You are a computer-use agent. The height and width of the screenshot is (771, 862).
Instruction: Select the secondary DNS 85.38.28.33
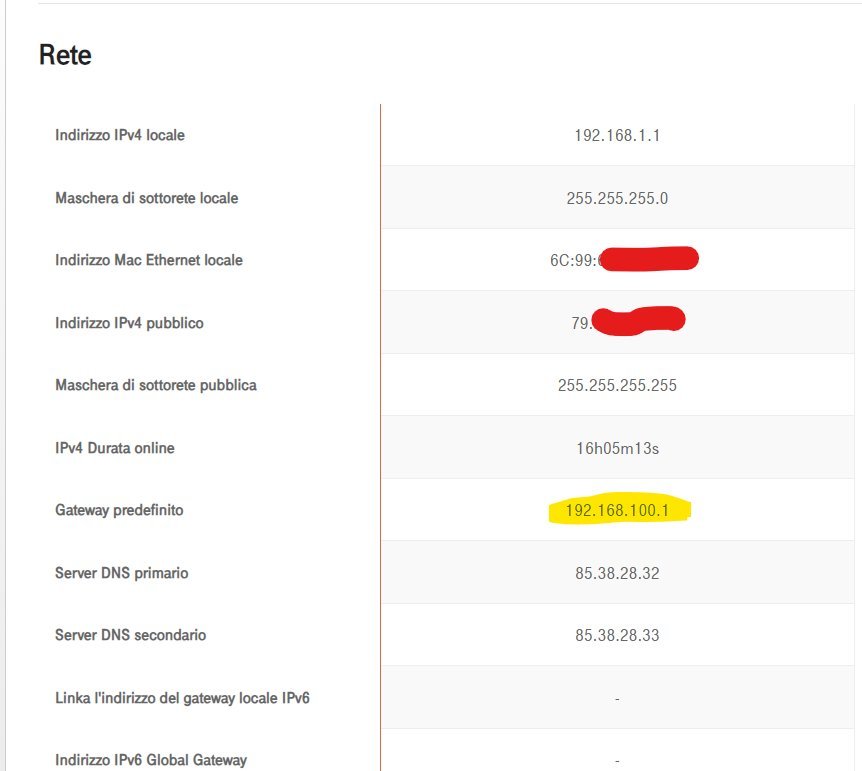pos(617,635)
